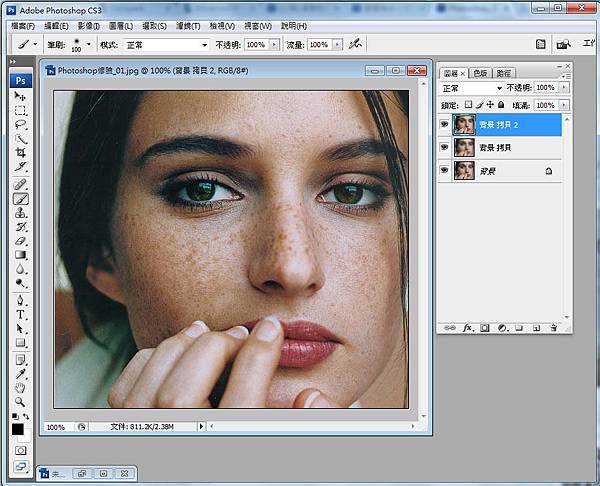This screenshot has height=486, width=600.
Task: Toggle the lock transparent pixels option
Action: click(468, 104)
